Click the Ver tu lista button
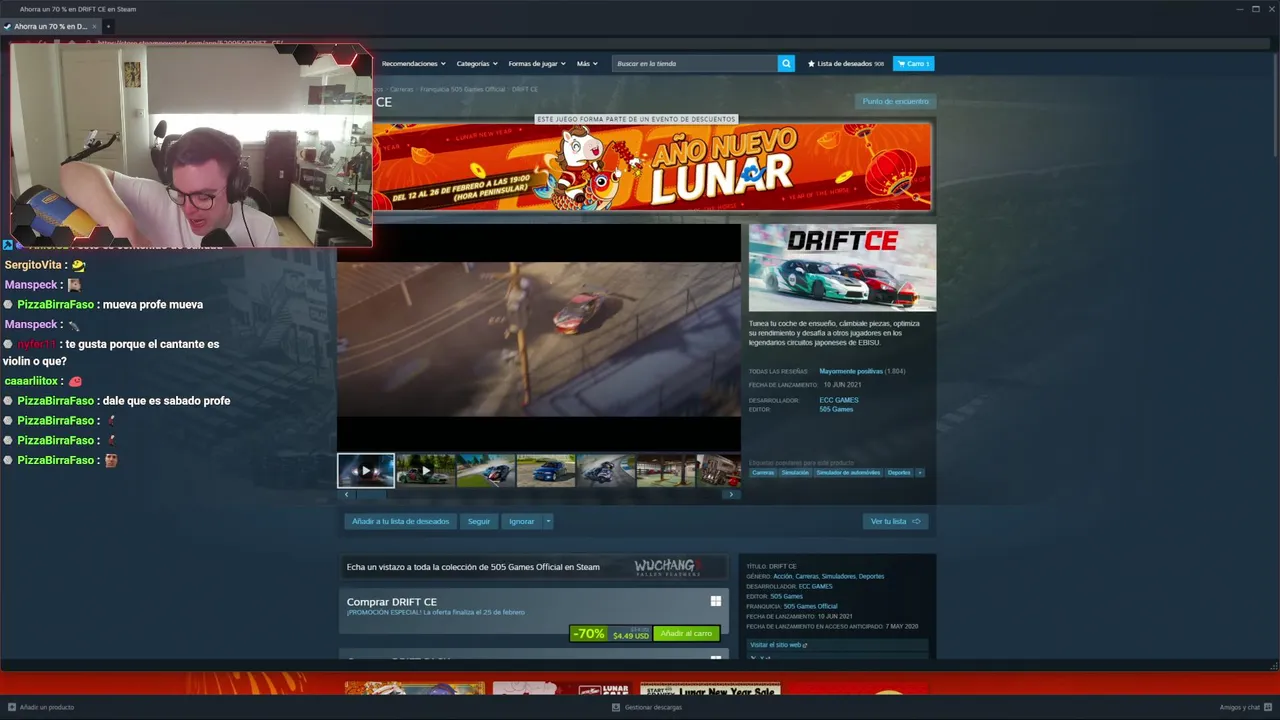The image size is (1280, 720). point(895,521)
